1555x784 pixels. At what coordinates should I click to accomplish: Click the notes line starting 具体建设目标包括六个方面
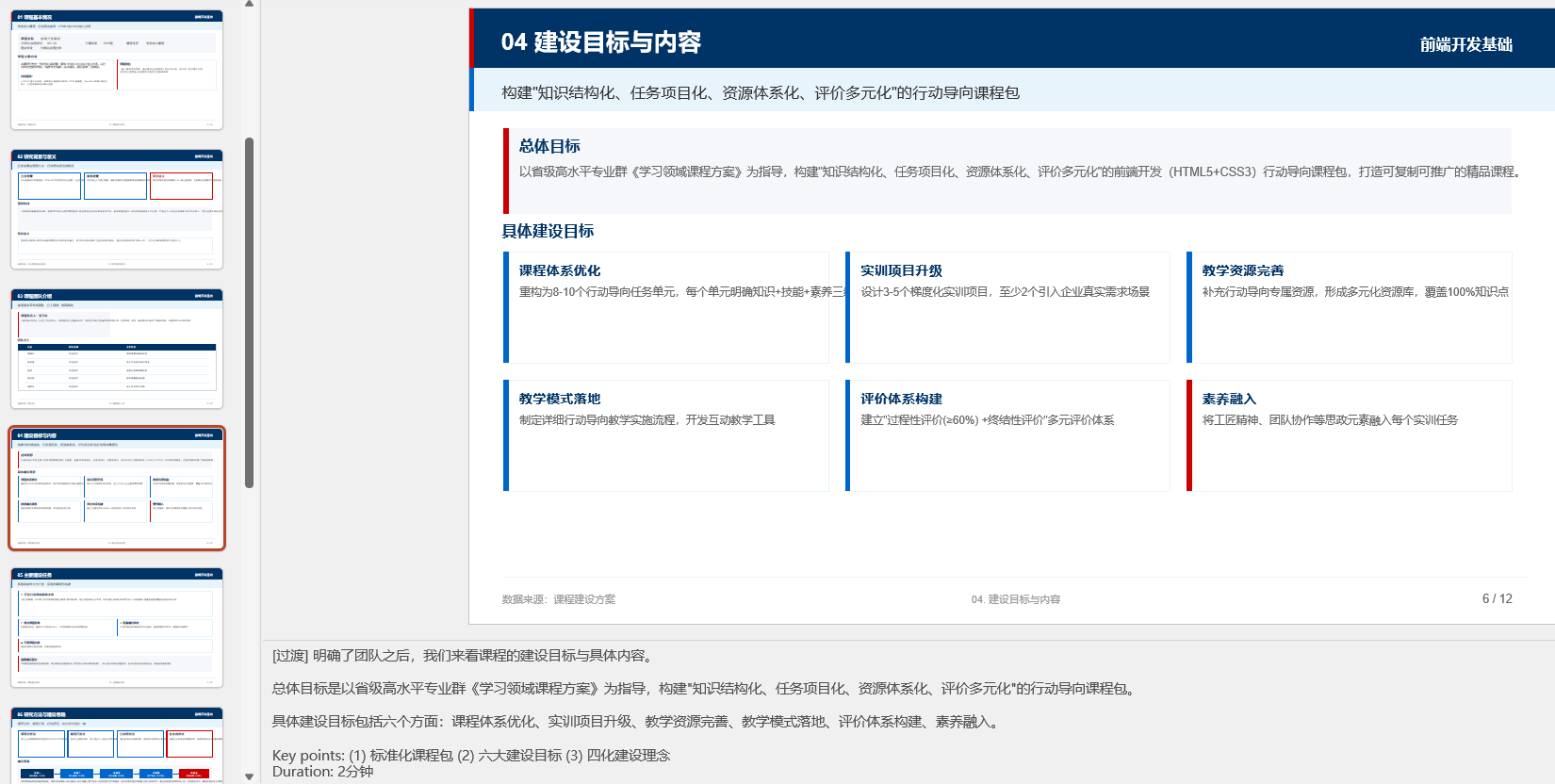click(x=637, y=722)
